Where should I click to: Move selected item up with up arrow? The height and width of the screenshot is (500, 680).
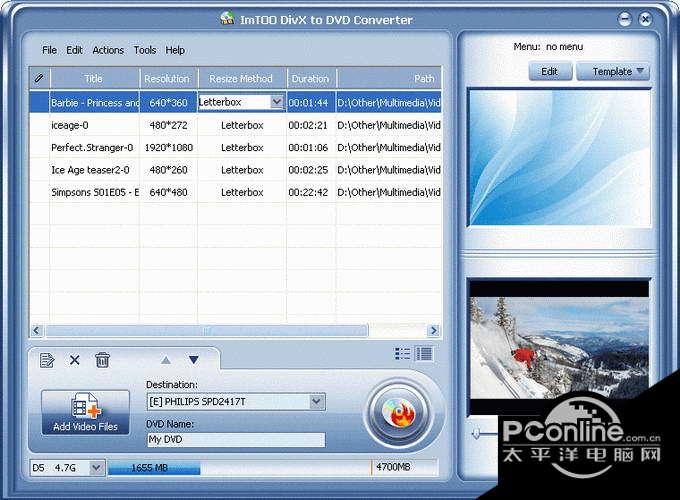166,360
